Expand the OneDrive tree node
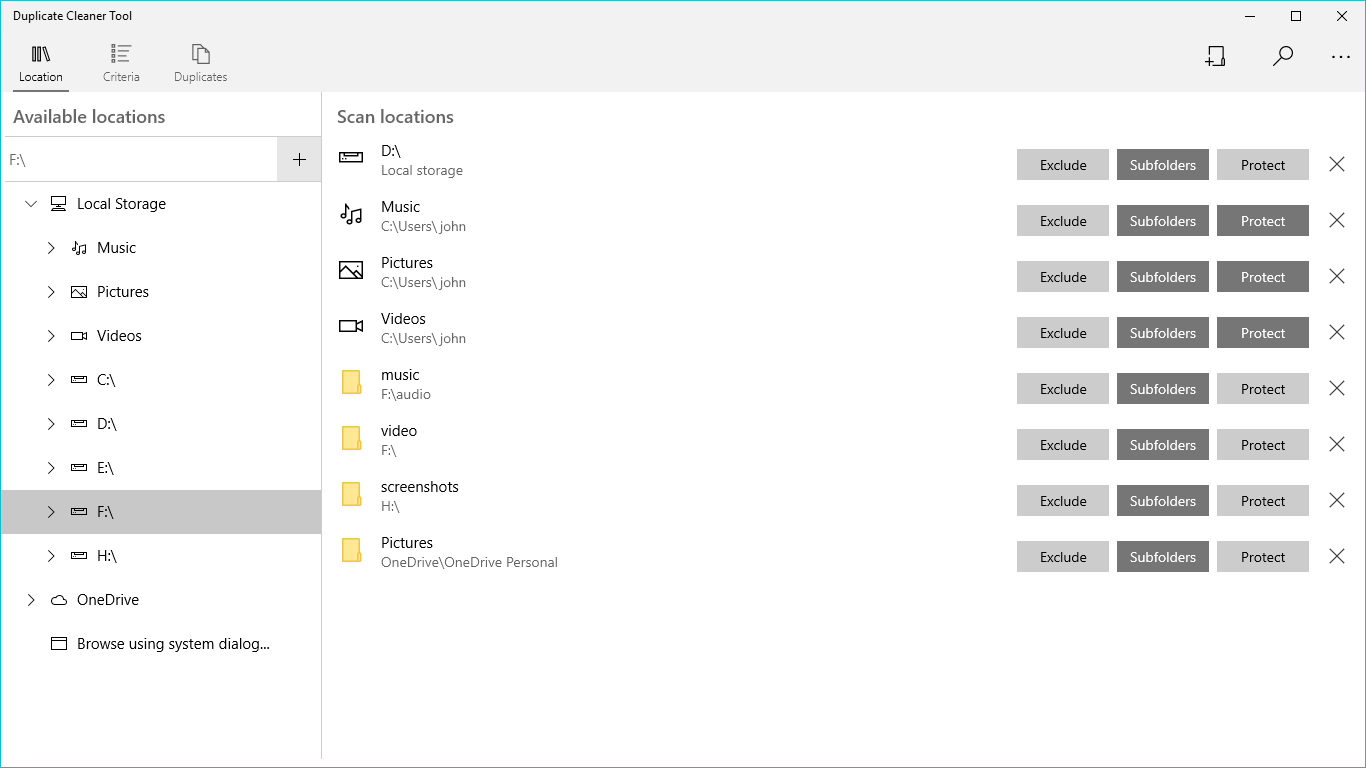Image resolution: width=1366 pixels, height=768 pixels. 31,600
